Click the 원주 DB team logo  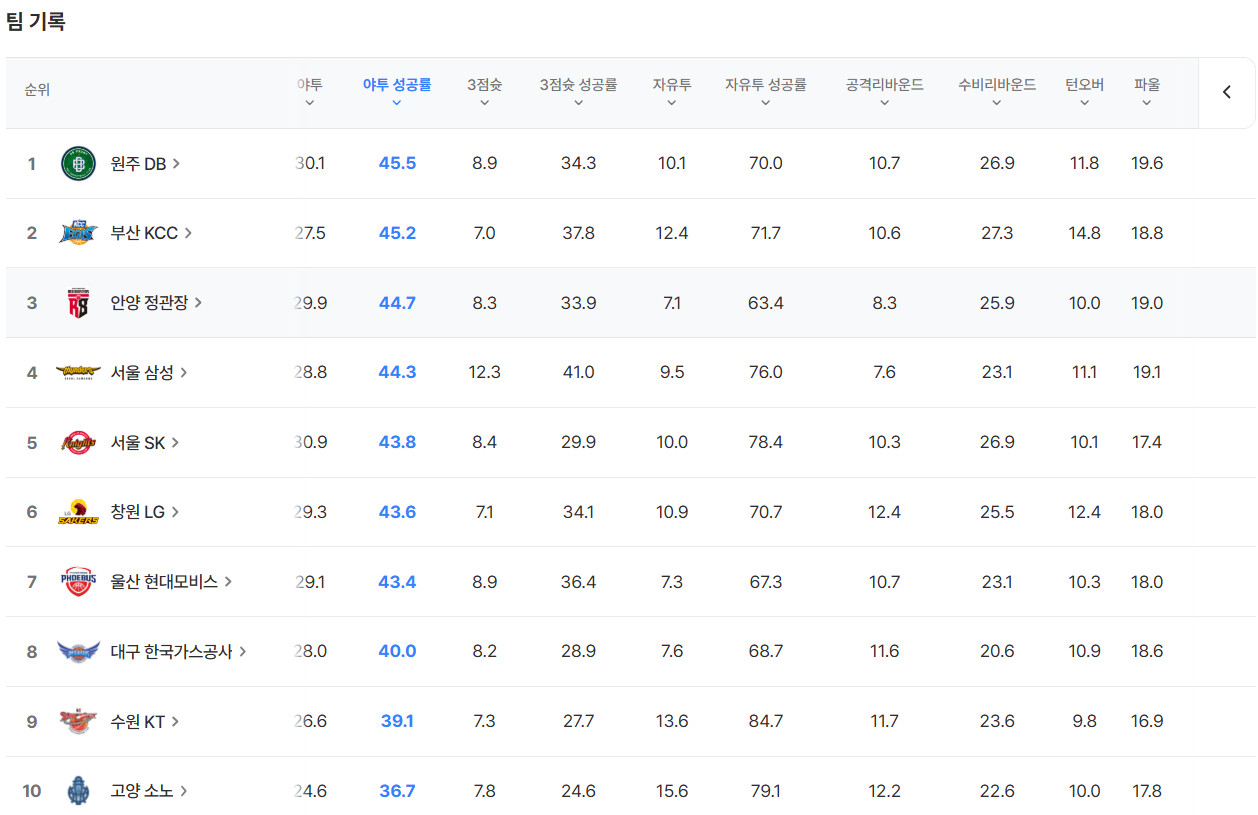pyautogui.click(x=78, y=164)
